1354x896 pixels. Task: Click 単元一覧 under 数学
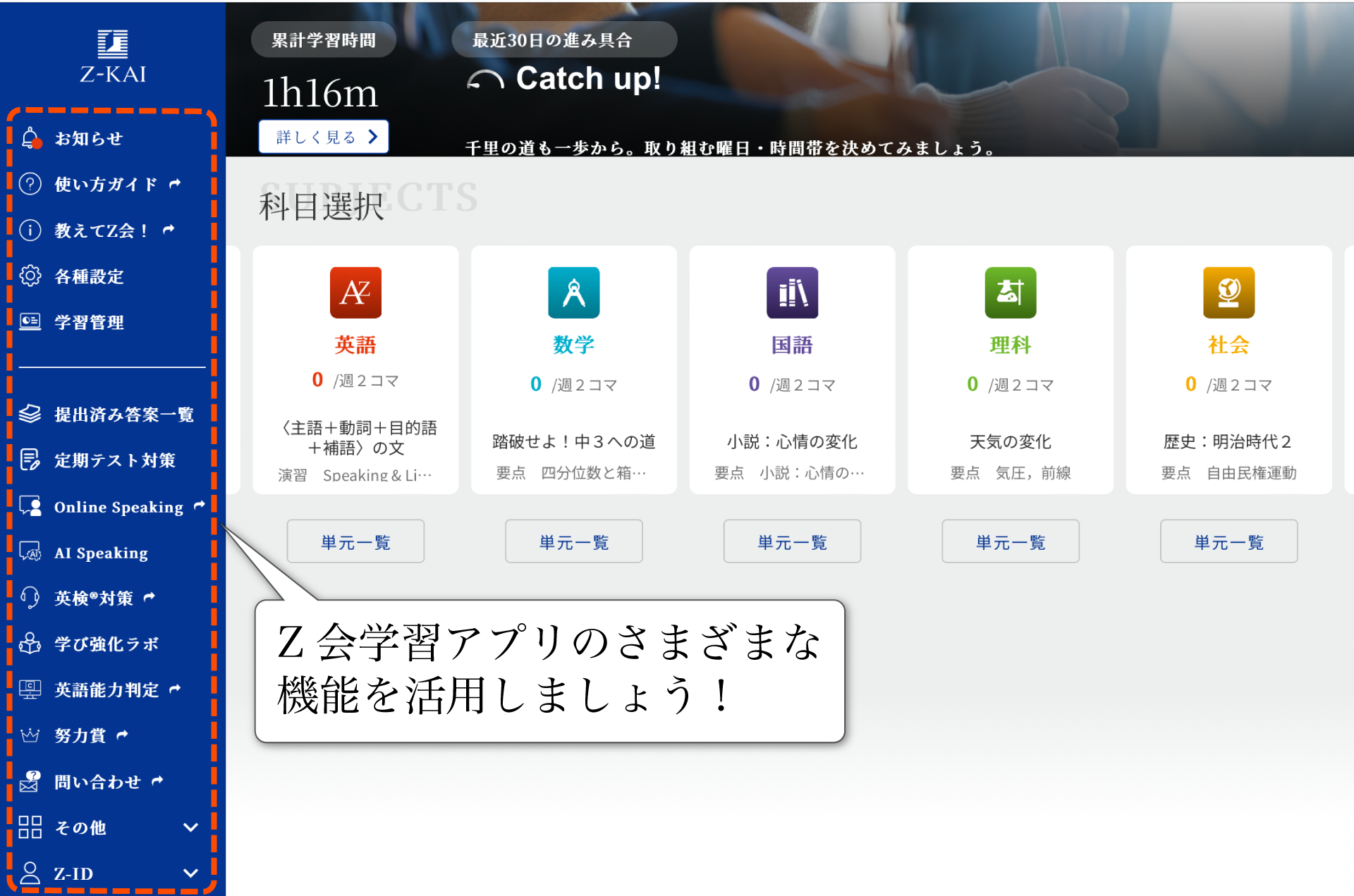pos(574,541)
